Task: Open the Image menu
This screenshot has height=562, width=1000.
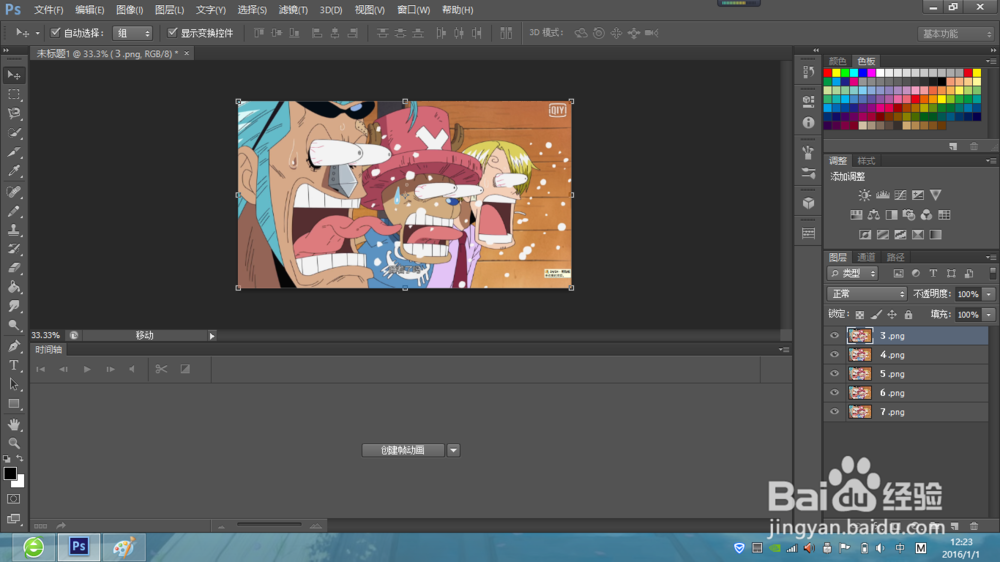Action: [129, 10]
